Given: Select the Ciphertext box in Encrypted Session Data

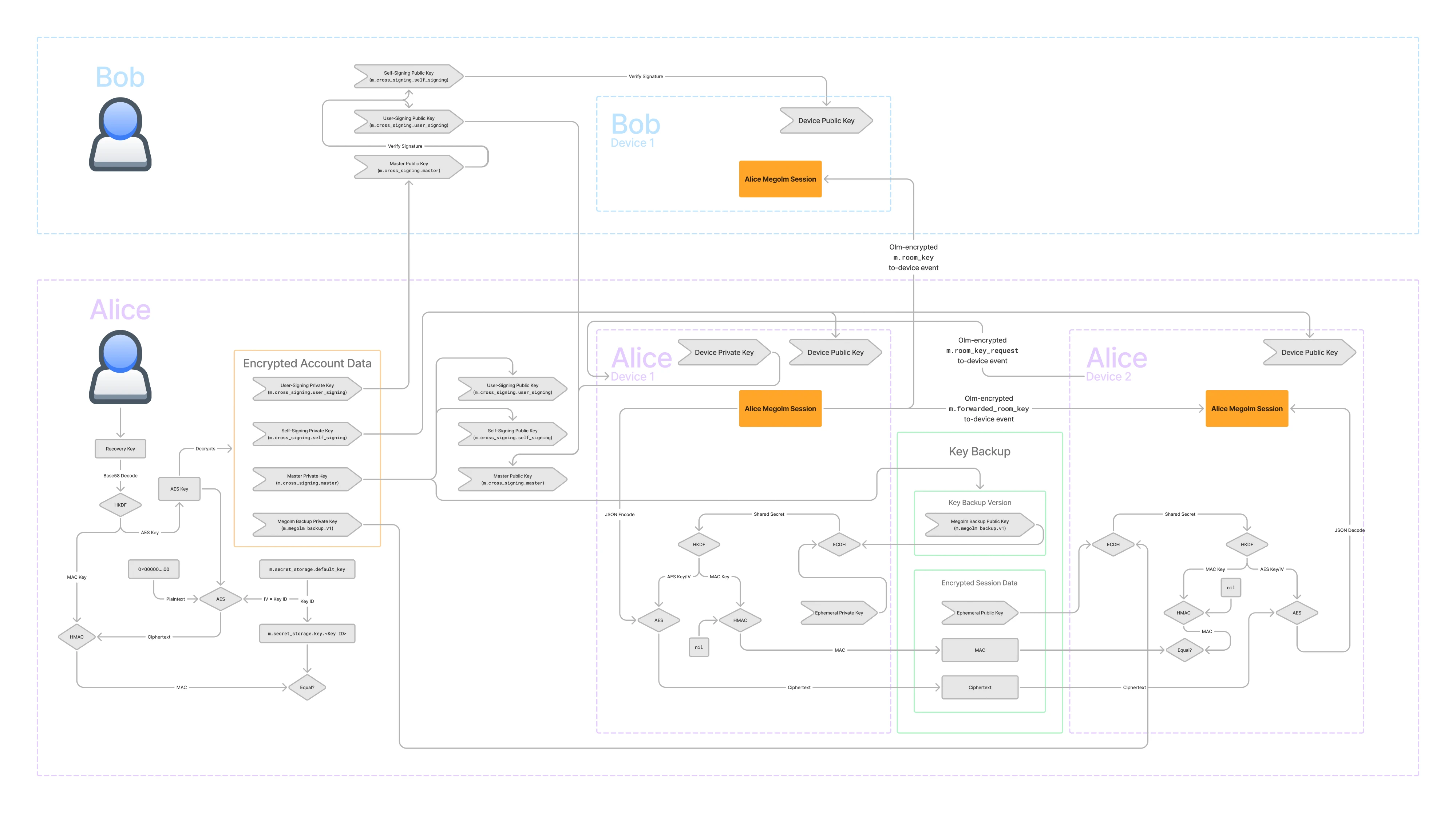Looking at the screenshot, I should coord(980,687).
